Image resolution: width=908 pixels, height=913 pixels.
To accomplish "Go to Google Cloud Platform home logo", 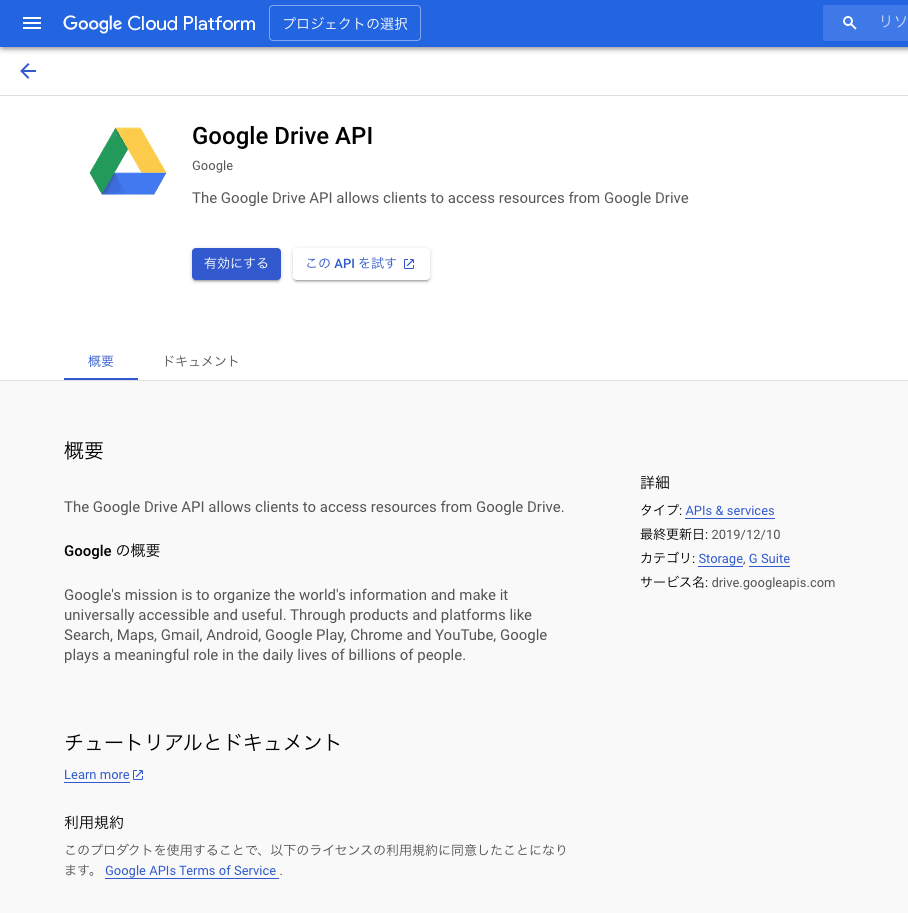I will tap(159, 23).
